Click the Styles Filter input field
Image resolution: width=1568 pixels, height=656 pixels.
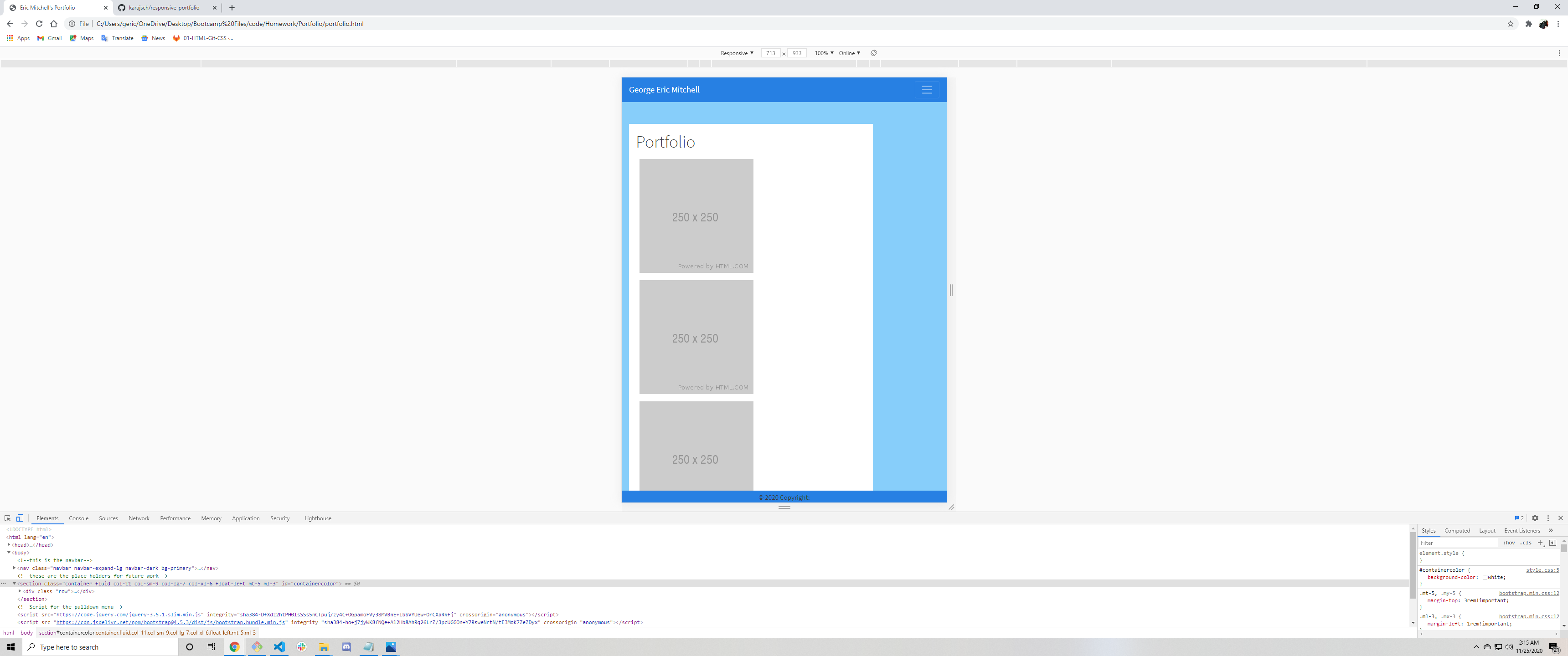click(x=1458, y=542)
